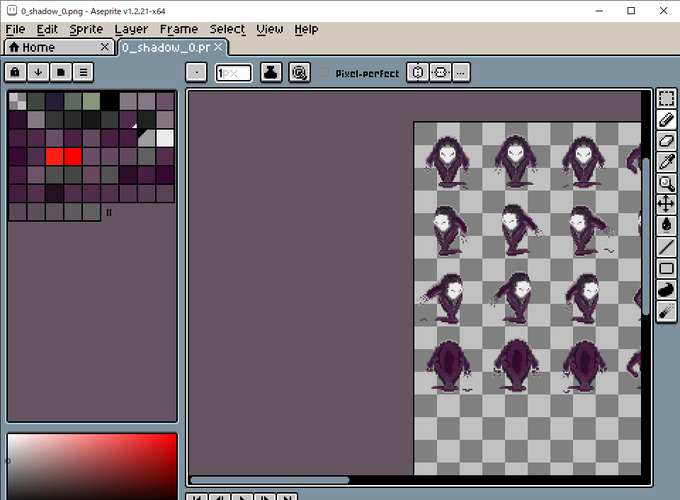The image size is (680, 500).
Task: Click the brush size input field
Action: [233, 73]
